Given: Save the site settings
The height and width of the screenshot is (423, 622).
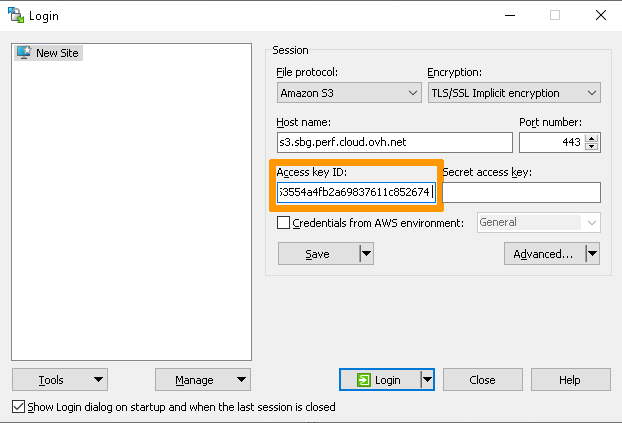Looking at the screenshot, I should [x=319, y=254].
